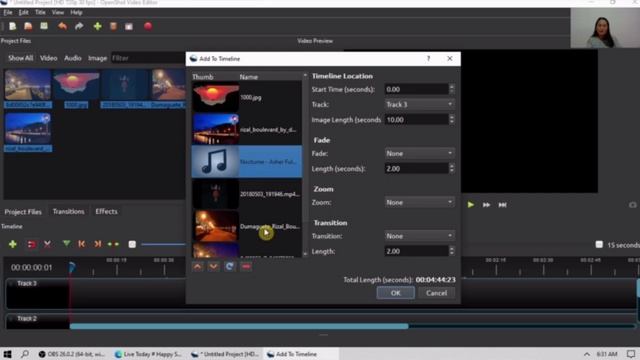Viewport: 640px width, 360px height.
Task: Remove selected file with red minus icon
Action: pyautogui.click(x=246, y=267)
